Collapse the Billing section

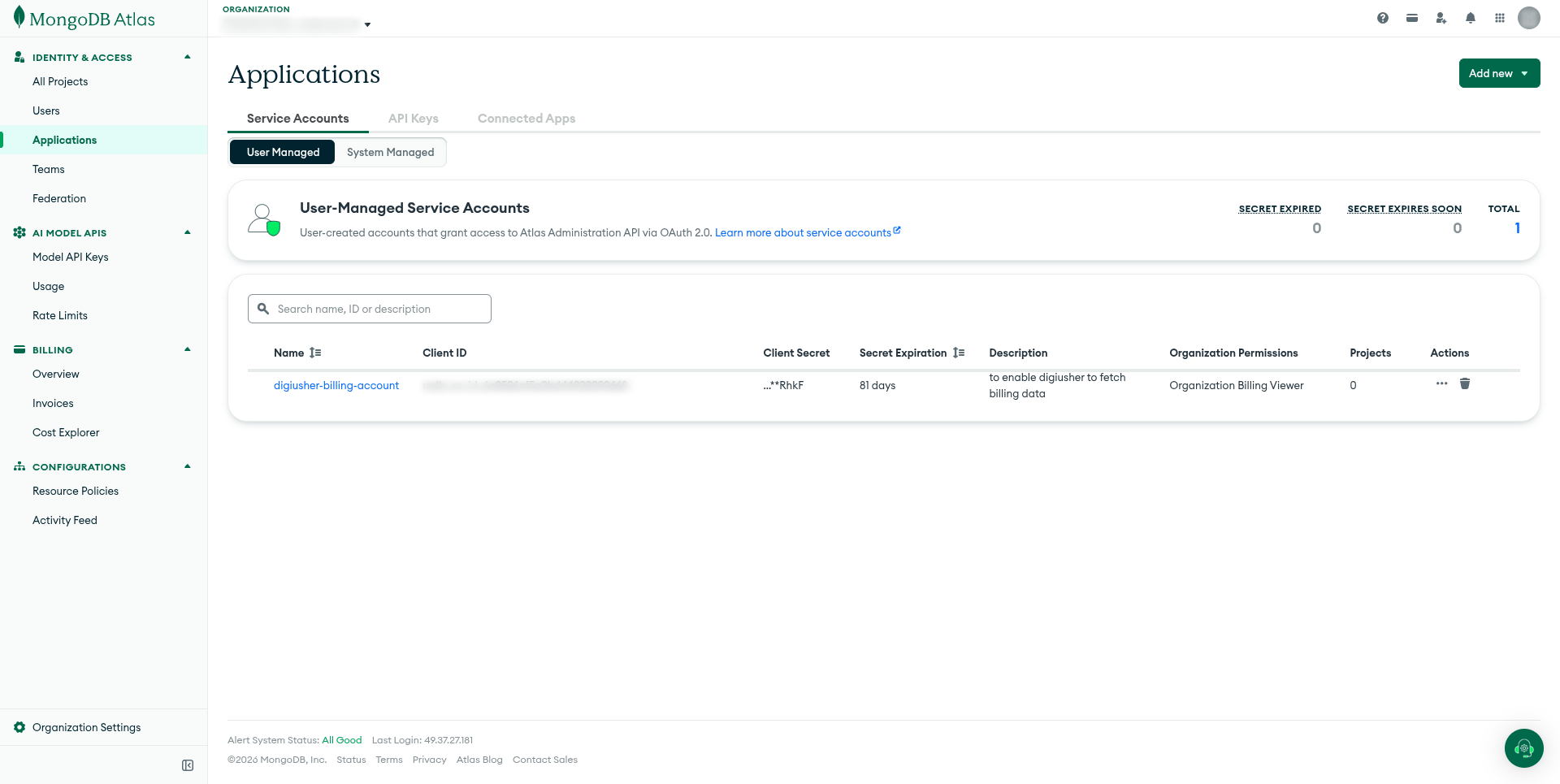coord(188,349)
